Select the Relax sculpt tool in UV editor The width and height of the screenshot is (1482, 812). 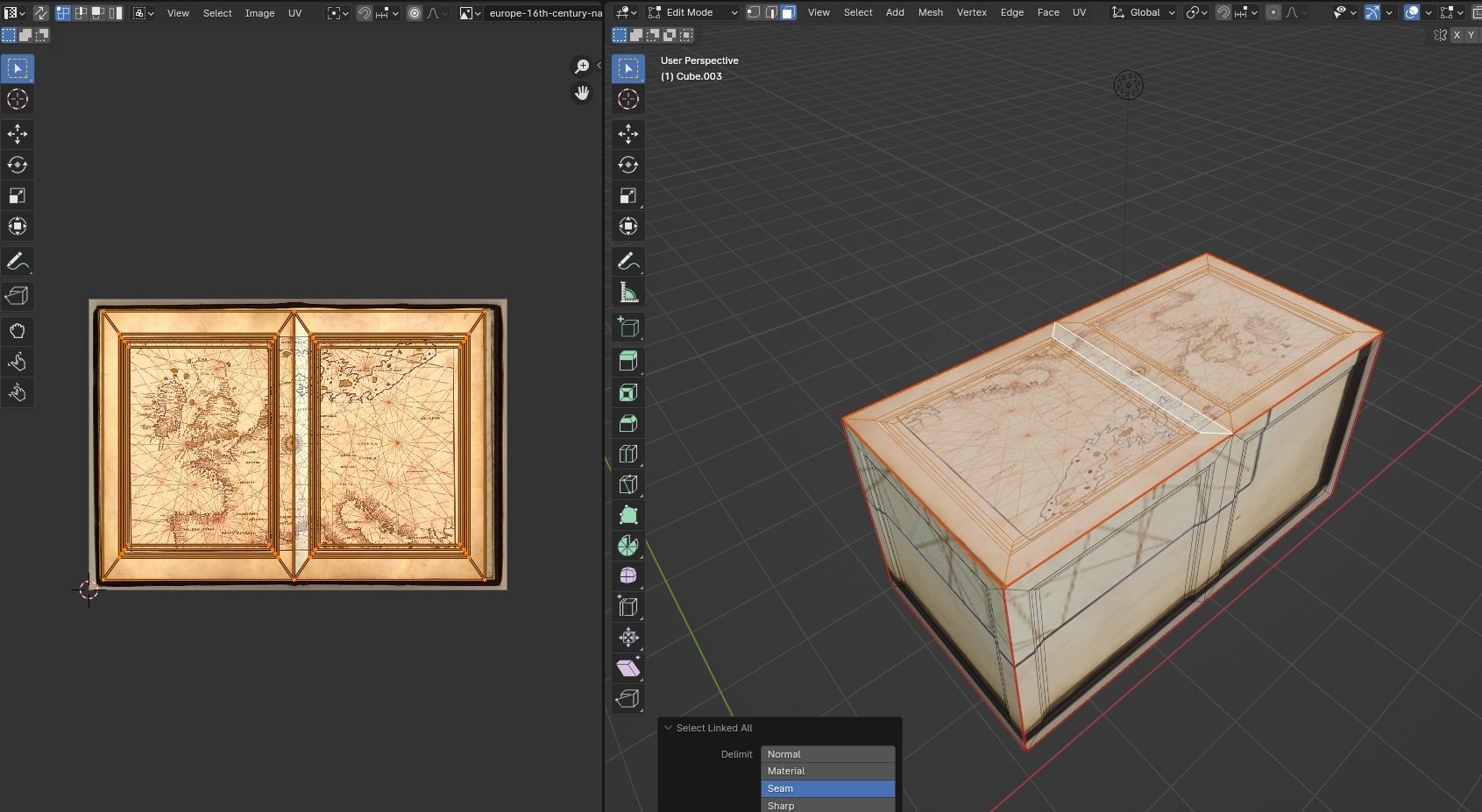[17, 362]
